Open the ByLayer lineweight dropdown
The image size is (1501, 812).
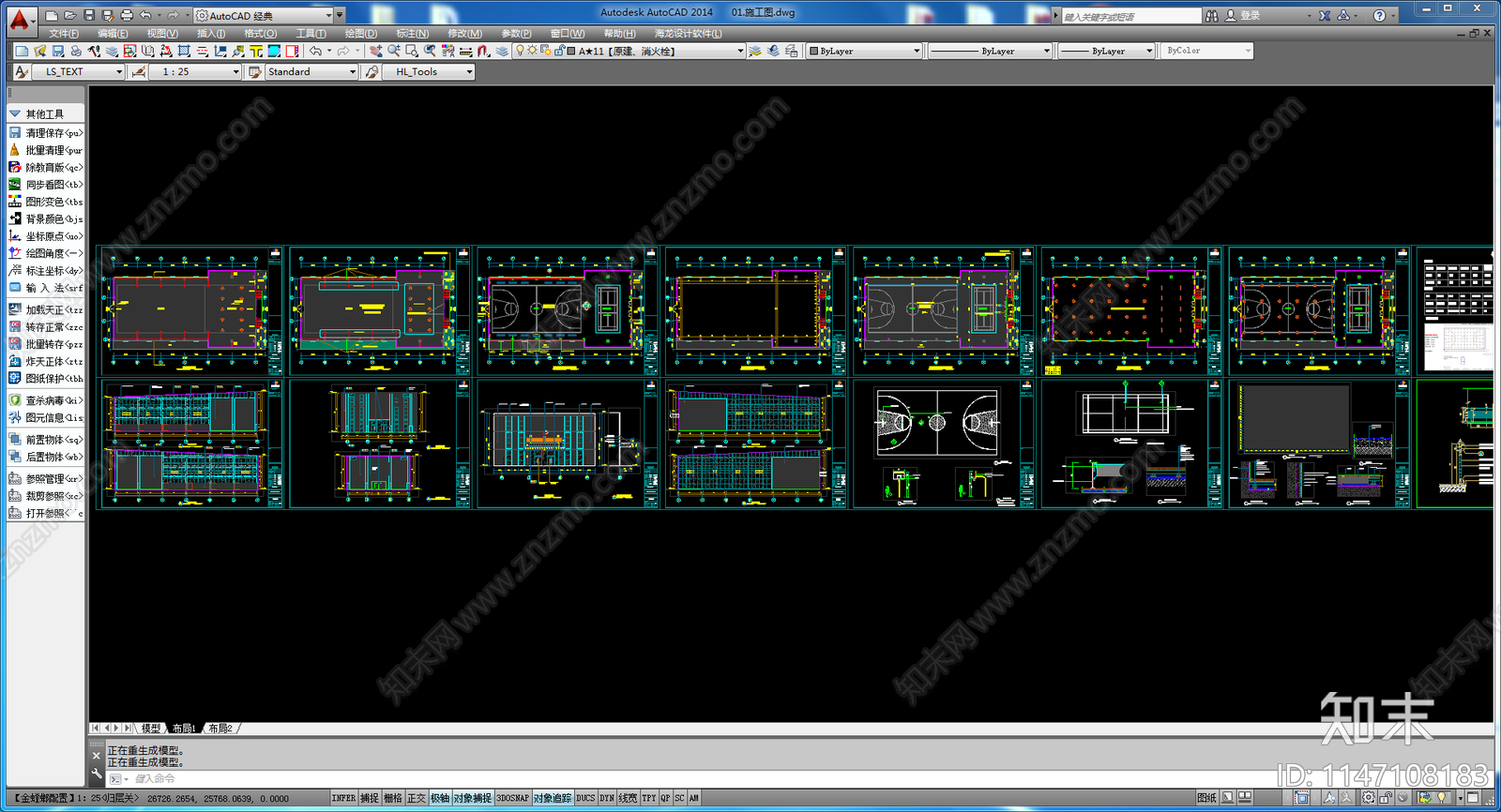coord(1106,51)
